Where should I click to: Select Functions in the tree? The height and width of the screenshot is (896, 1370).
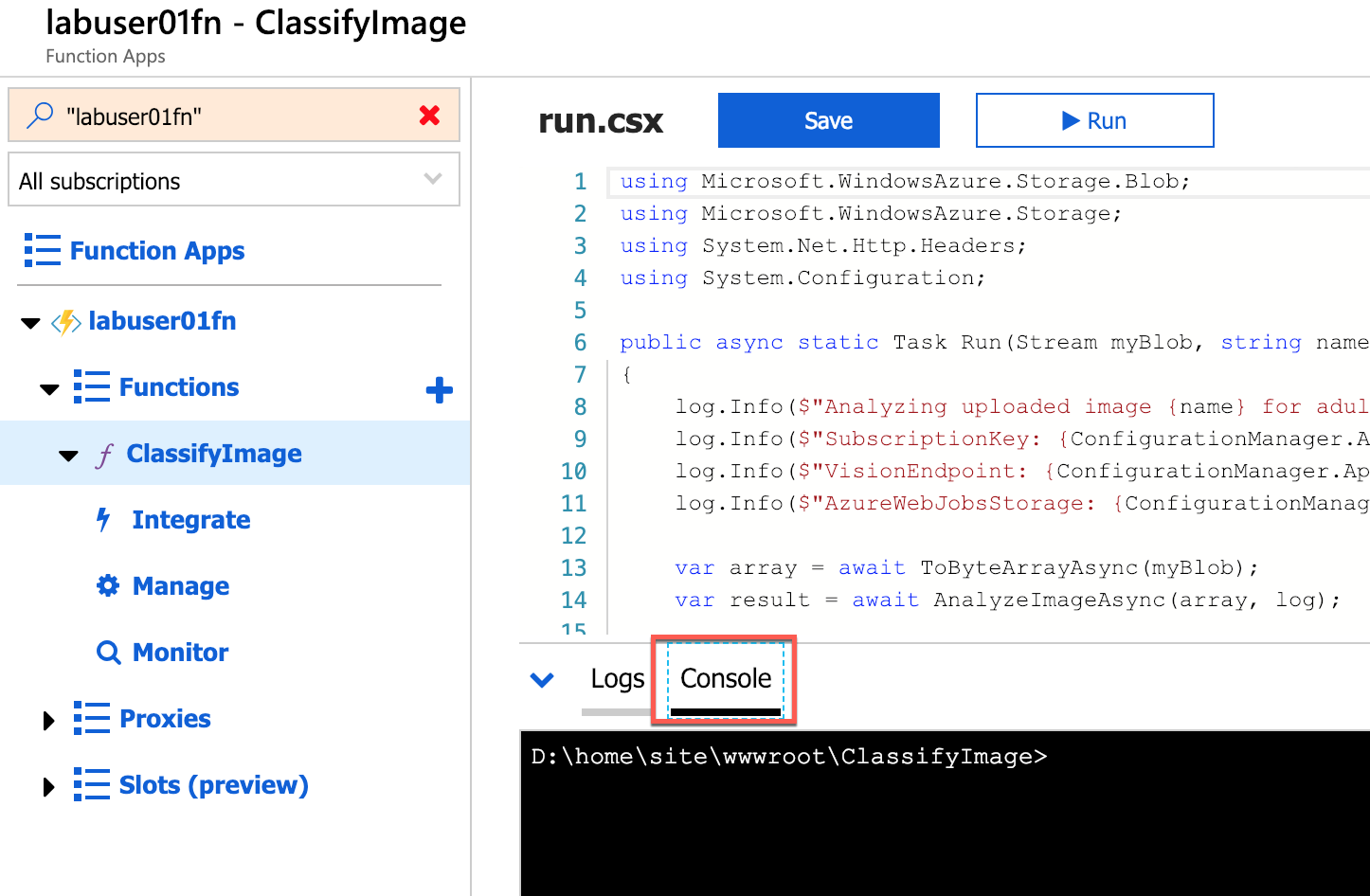point(179,387)
